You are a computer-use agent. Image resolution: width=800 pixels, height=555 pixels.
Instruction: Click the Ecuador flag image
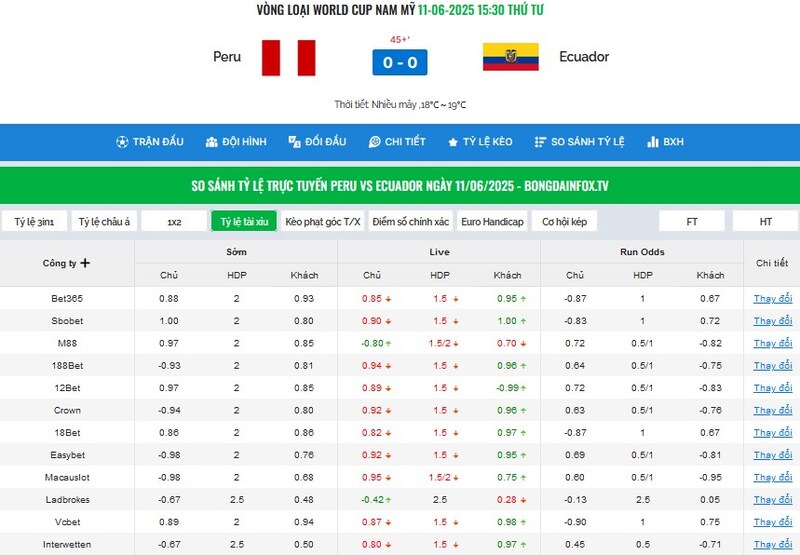511,57
